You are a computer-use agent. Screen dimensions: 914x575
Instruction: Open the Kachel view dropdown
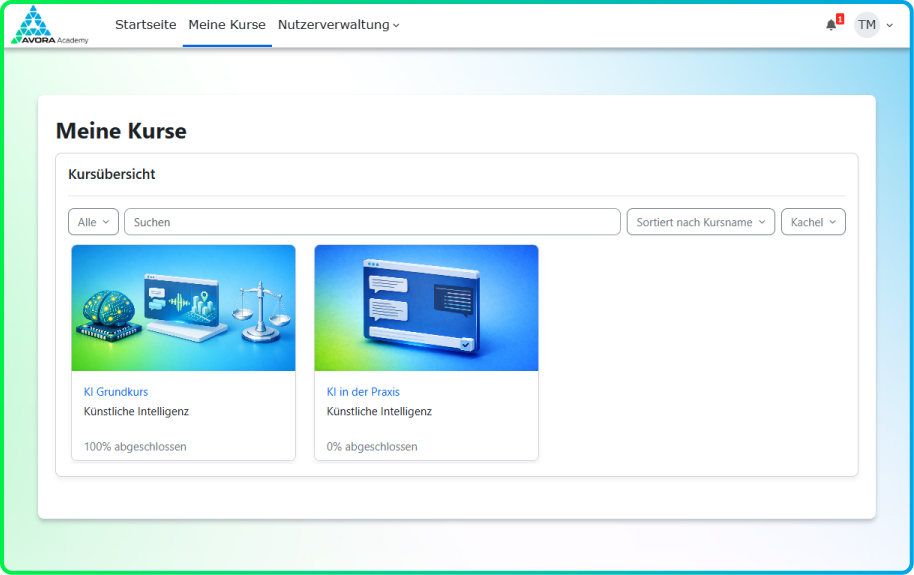[x=813, y=222]
